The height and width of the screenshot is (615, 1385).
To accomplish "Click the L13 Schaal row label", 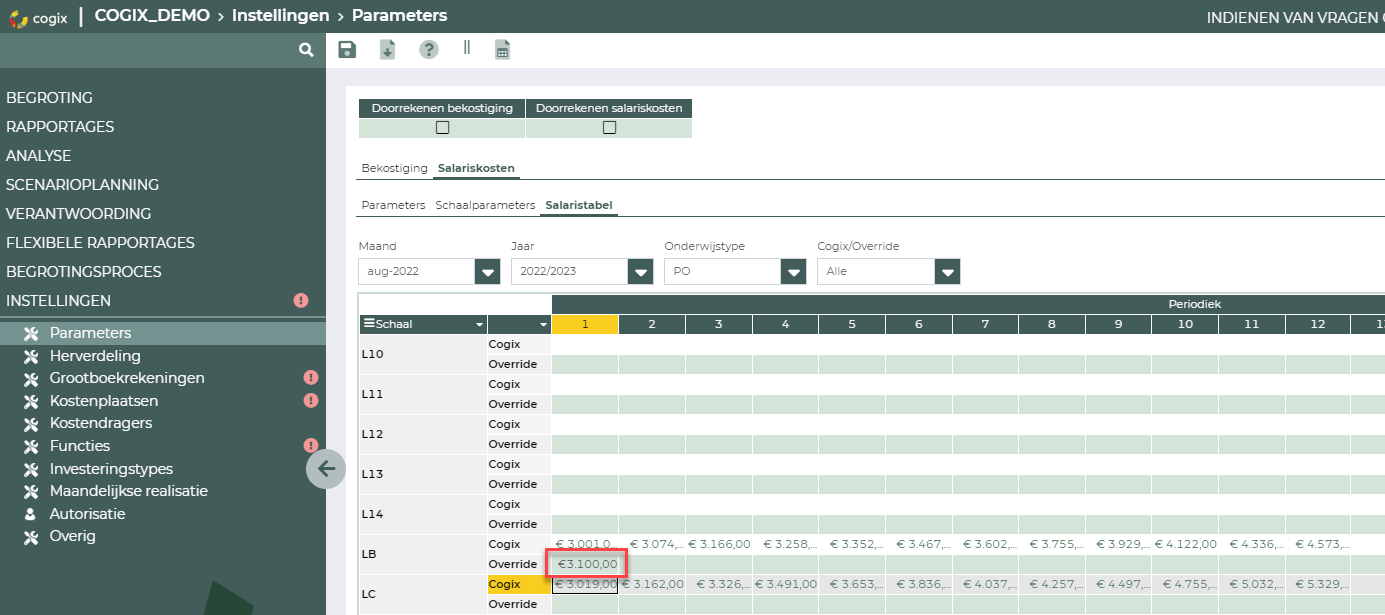I will pos(423,474).
